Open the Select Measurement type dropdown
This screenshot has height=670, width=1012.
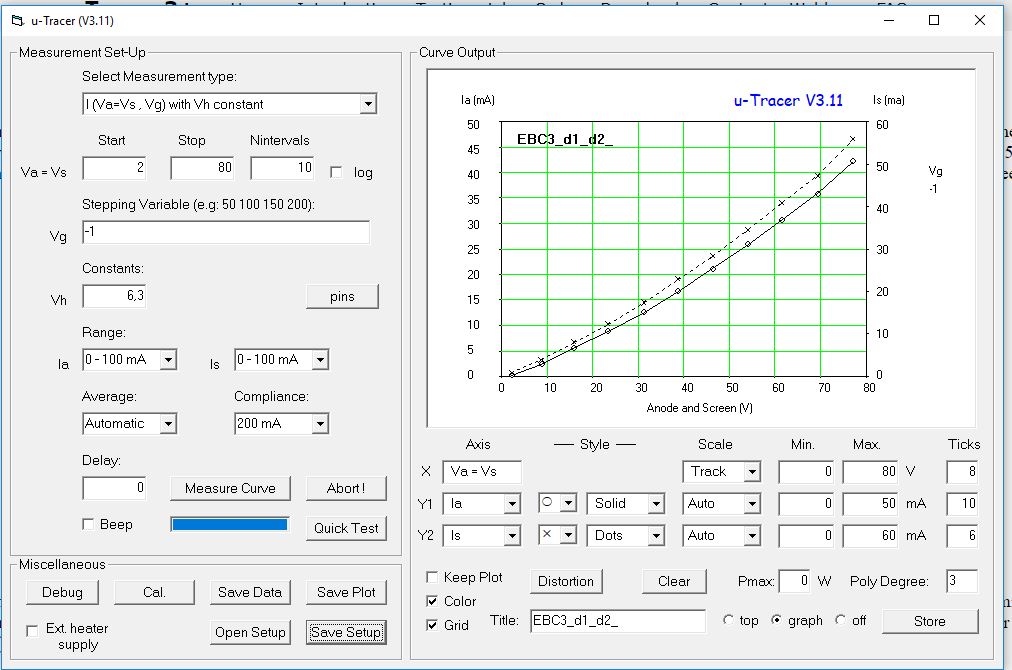coord(368,104)
